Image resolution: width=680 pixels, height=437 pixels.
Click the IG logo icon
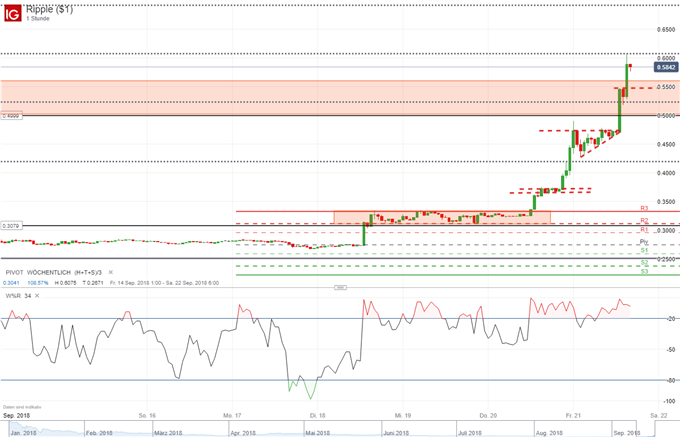[13, 14]
